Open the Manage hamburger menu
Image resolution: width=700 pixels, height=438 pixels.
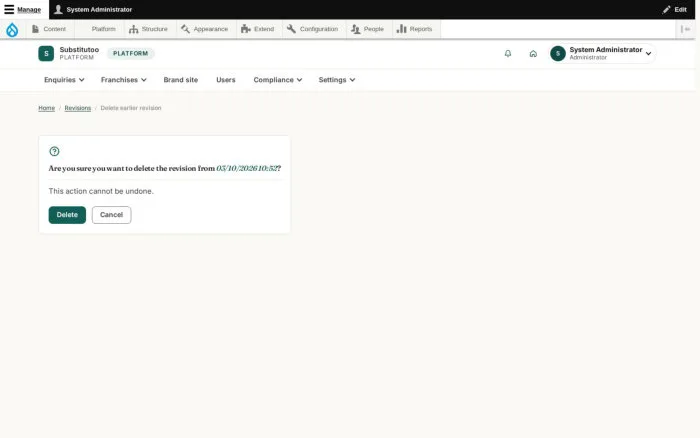(23, 9)
